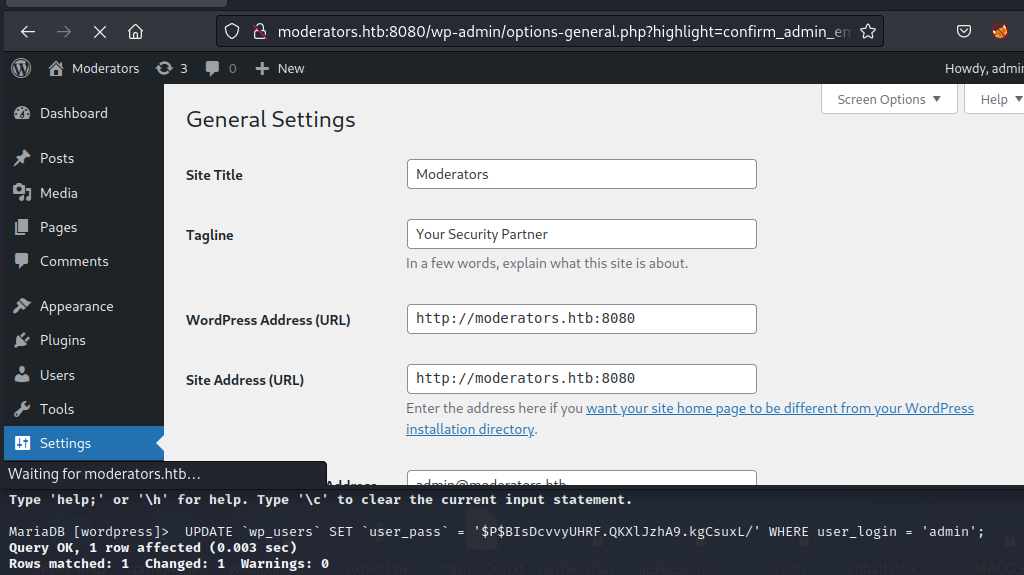Click the Tagline text field
The width and height of the screenshot is (1024, 575).
tap(581, 234)
